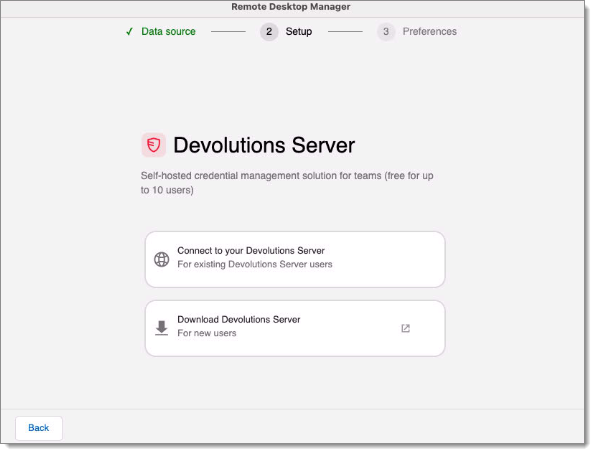The height and width of the screenshot is (454, 595).
Task: Click the external link icon on Download card
Action: [405, 328]
